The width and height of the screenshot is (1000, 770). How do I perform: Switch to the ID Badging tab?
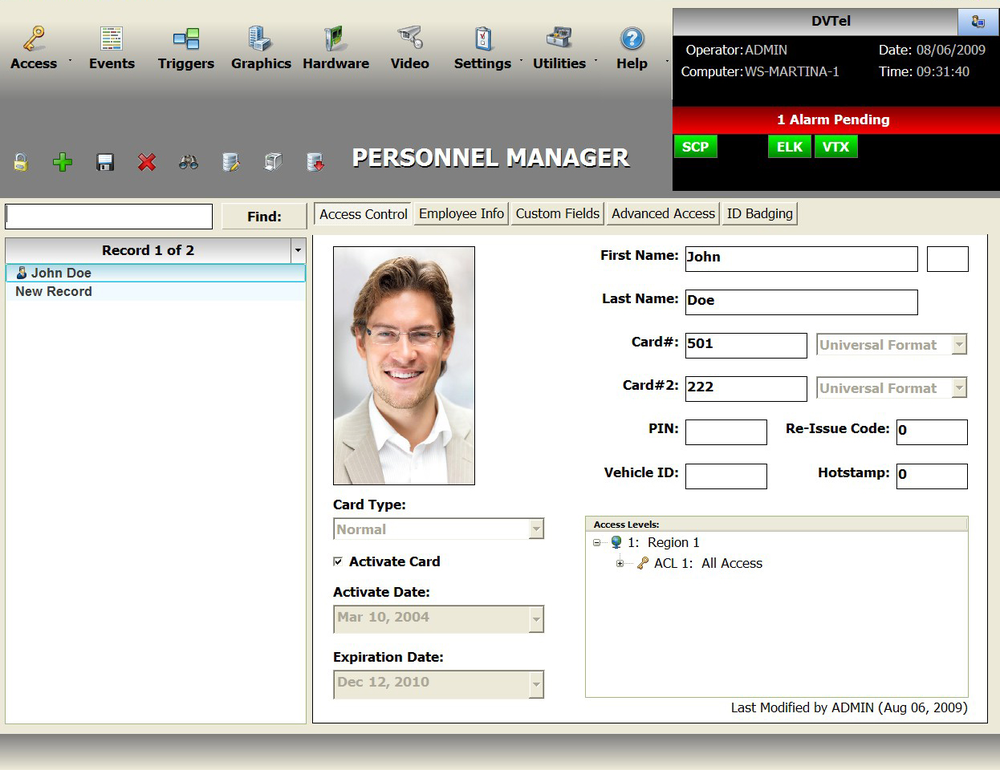point(759,214)
